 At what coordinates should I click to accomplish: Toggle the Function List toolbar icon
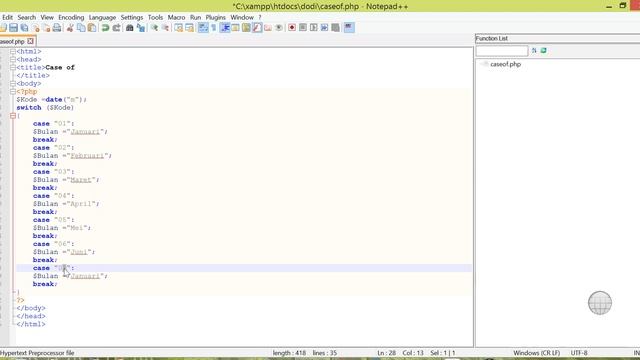coord(257,28)
